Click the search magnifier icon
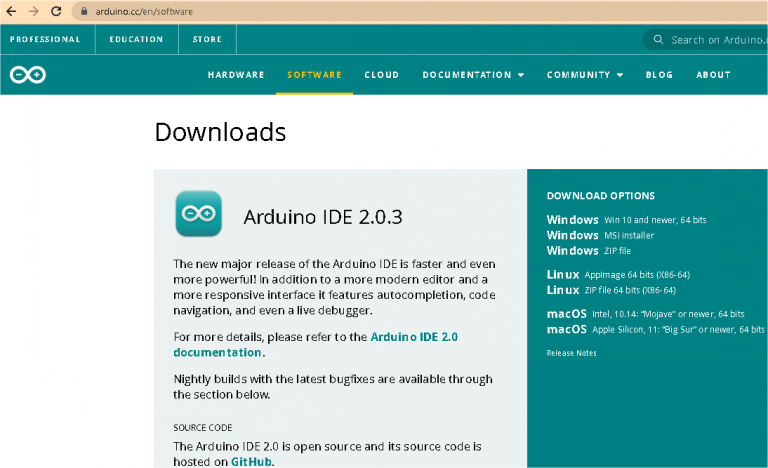The image size is (768, 468). [658, 40]
